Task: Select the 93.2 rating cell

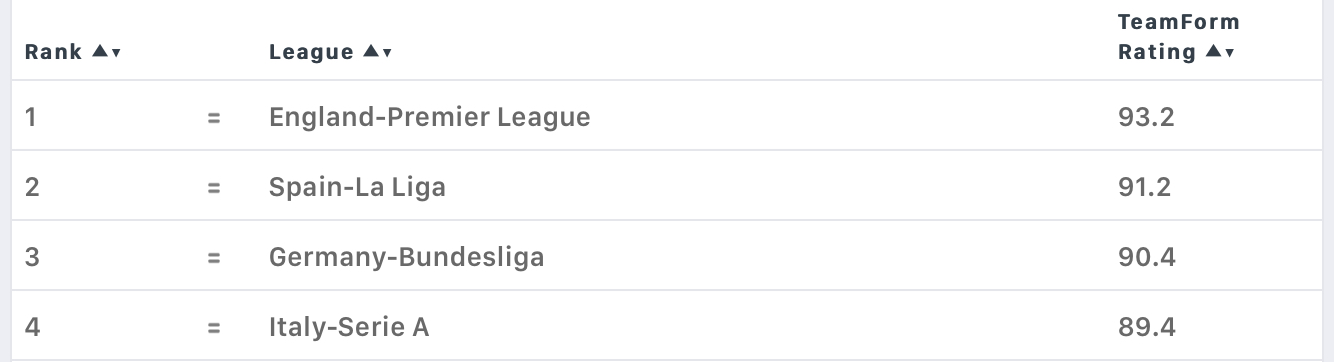Action: click(1146, 117)
